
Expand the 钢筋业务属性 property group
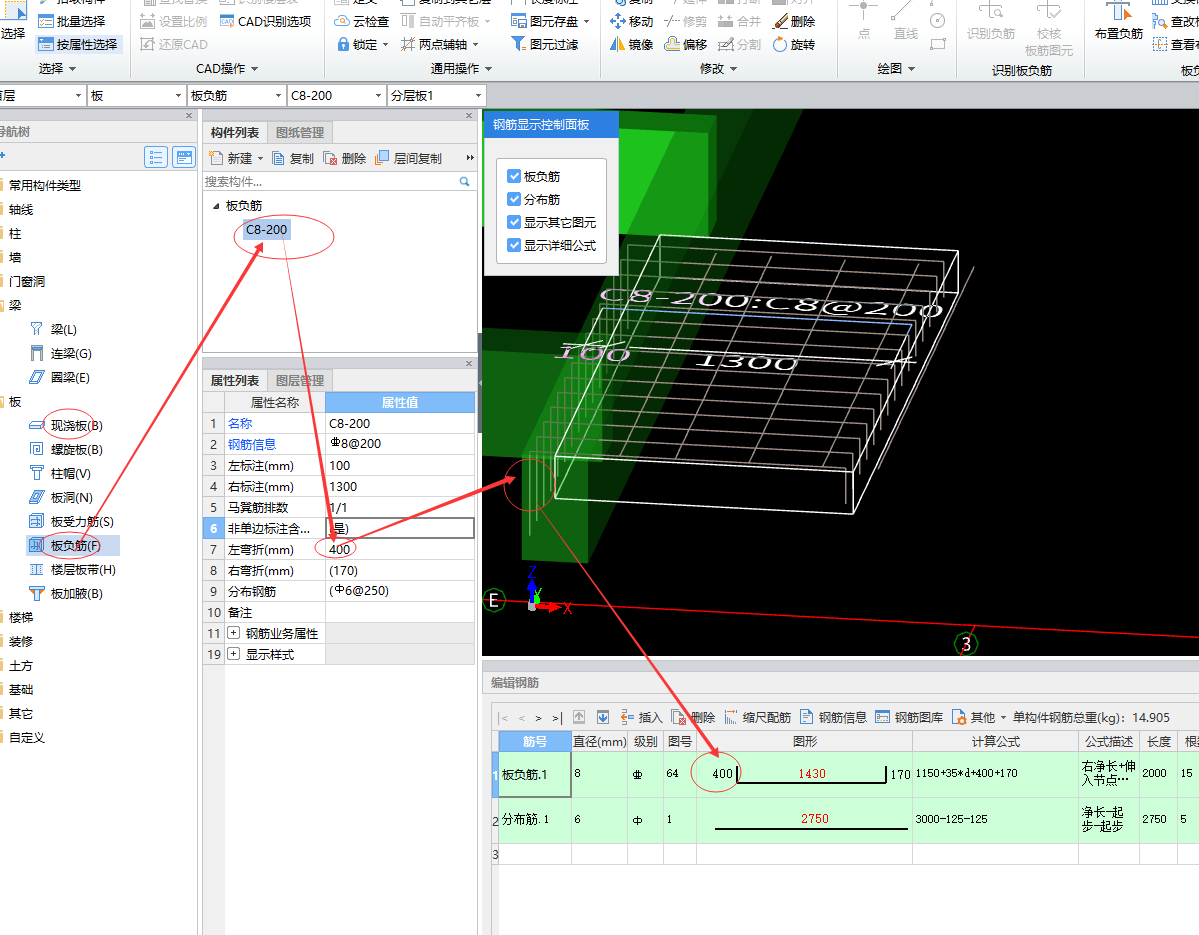coord(234,633)
